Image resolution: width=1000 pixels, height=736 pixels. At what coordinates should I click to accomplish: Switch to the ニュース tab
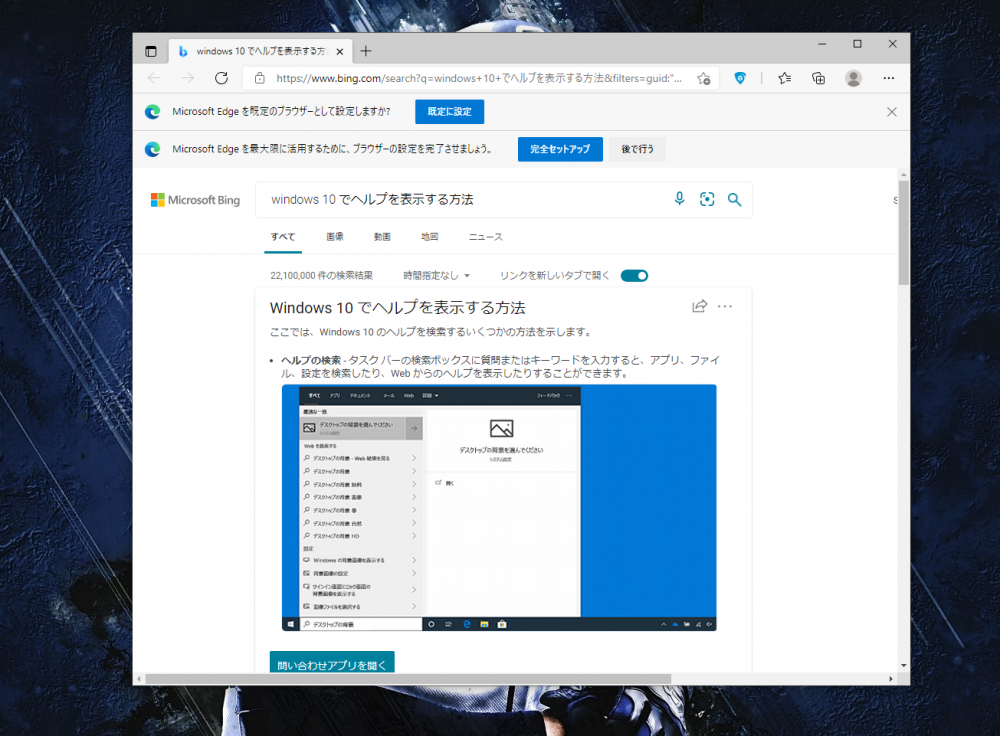coord(485,237)
